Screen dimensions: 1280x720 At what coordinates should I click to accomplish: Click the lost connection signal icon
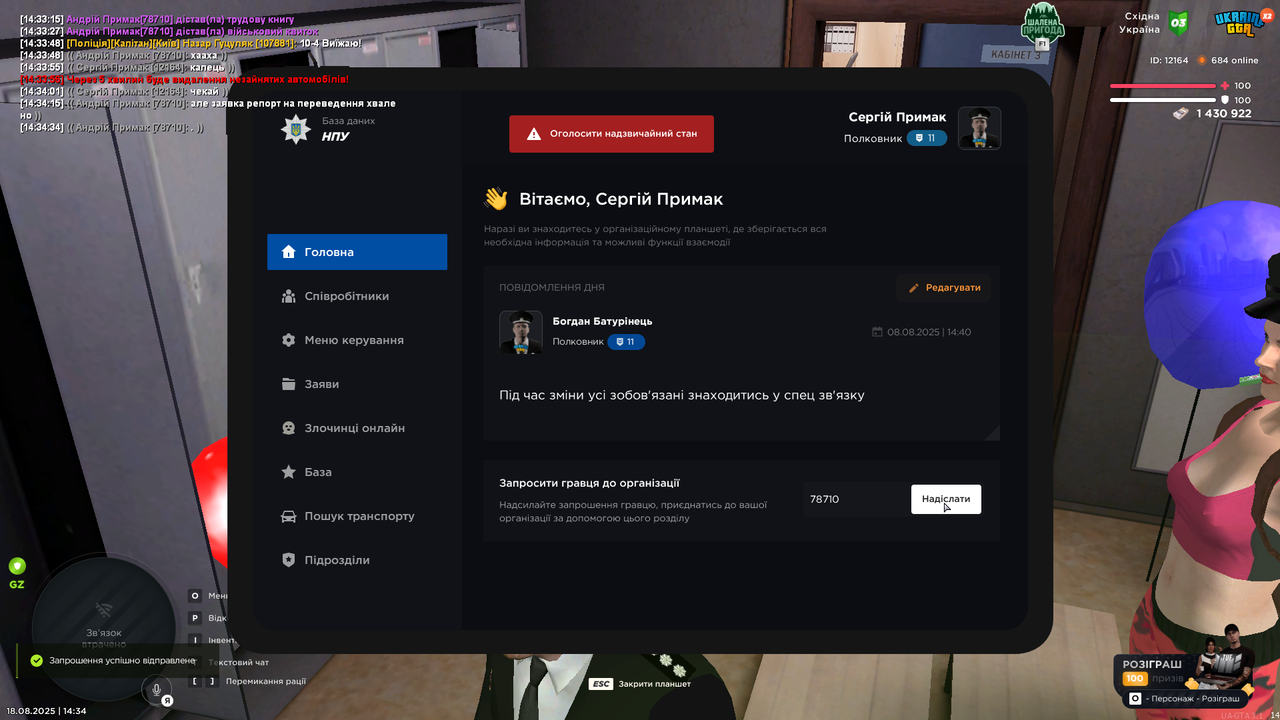point(103,609)
